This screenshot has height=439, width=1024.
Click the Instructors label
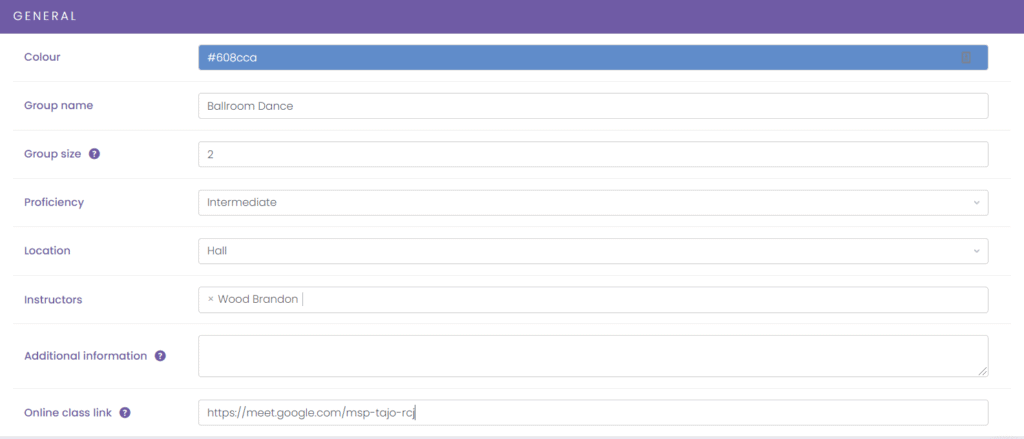click(x=54, y=300)
